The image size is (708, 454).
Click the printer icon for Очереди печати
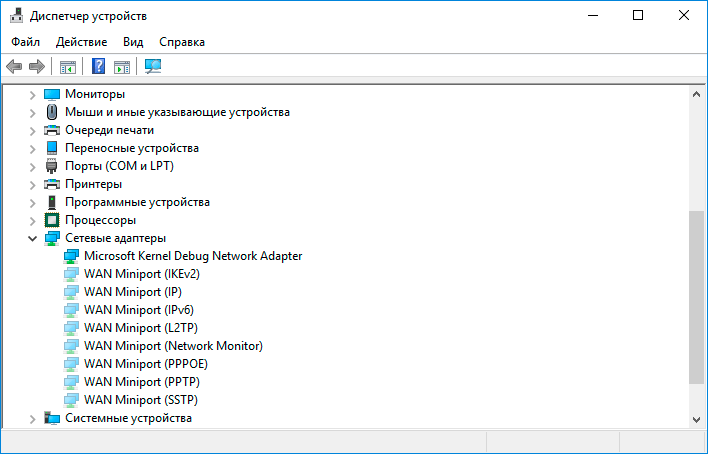click(x=52, y=130)
